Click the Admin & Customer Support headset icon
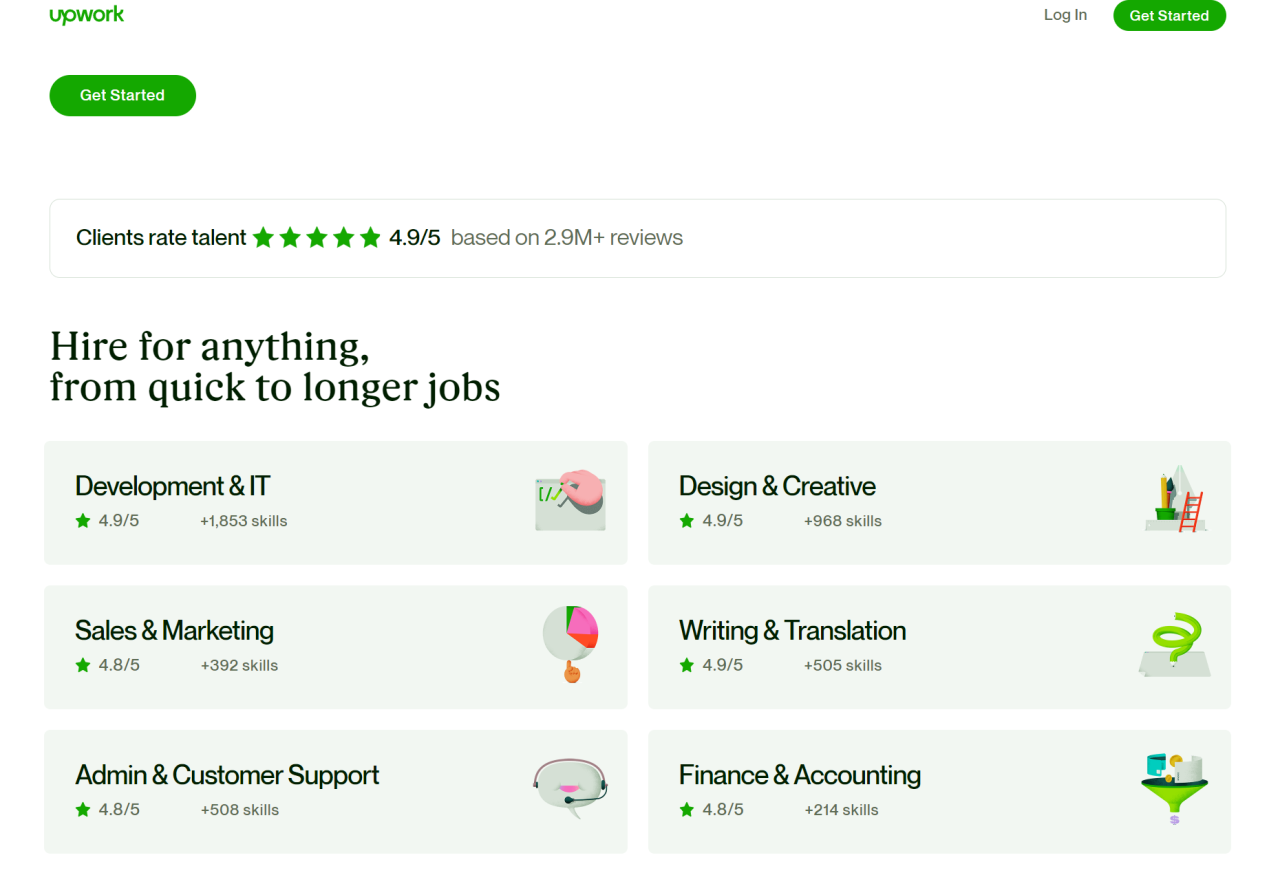Viewport: 1280px width, 875px height. click(x=570, y=787)
